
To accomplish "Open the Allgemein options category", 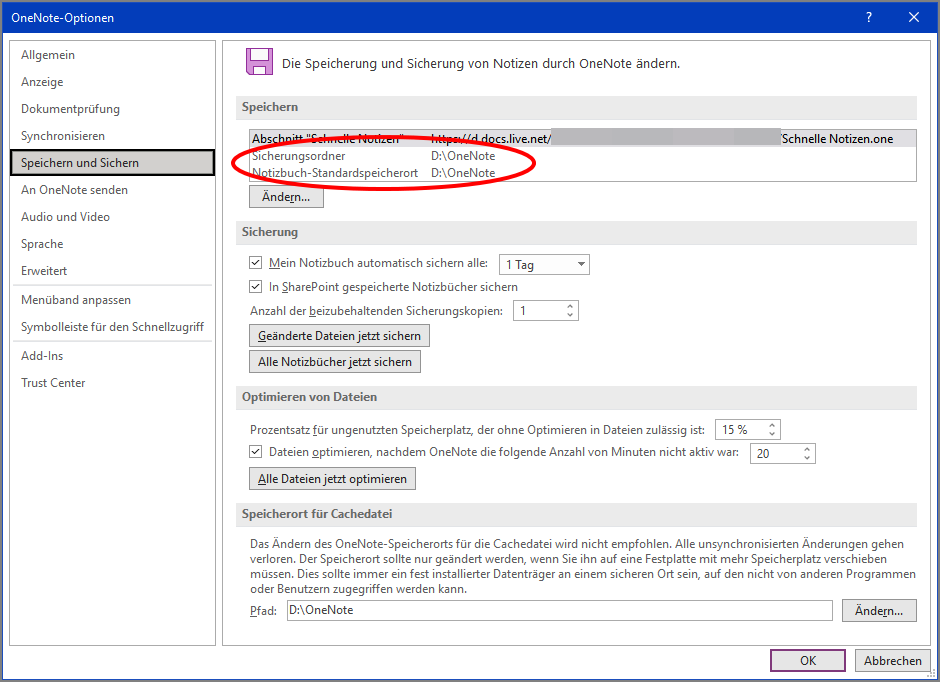I will click(112, 55).
